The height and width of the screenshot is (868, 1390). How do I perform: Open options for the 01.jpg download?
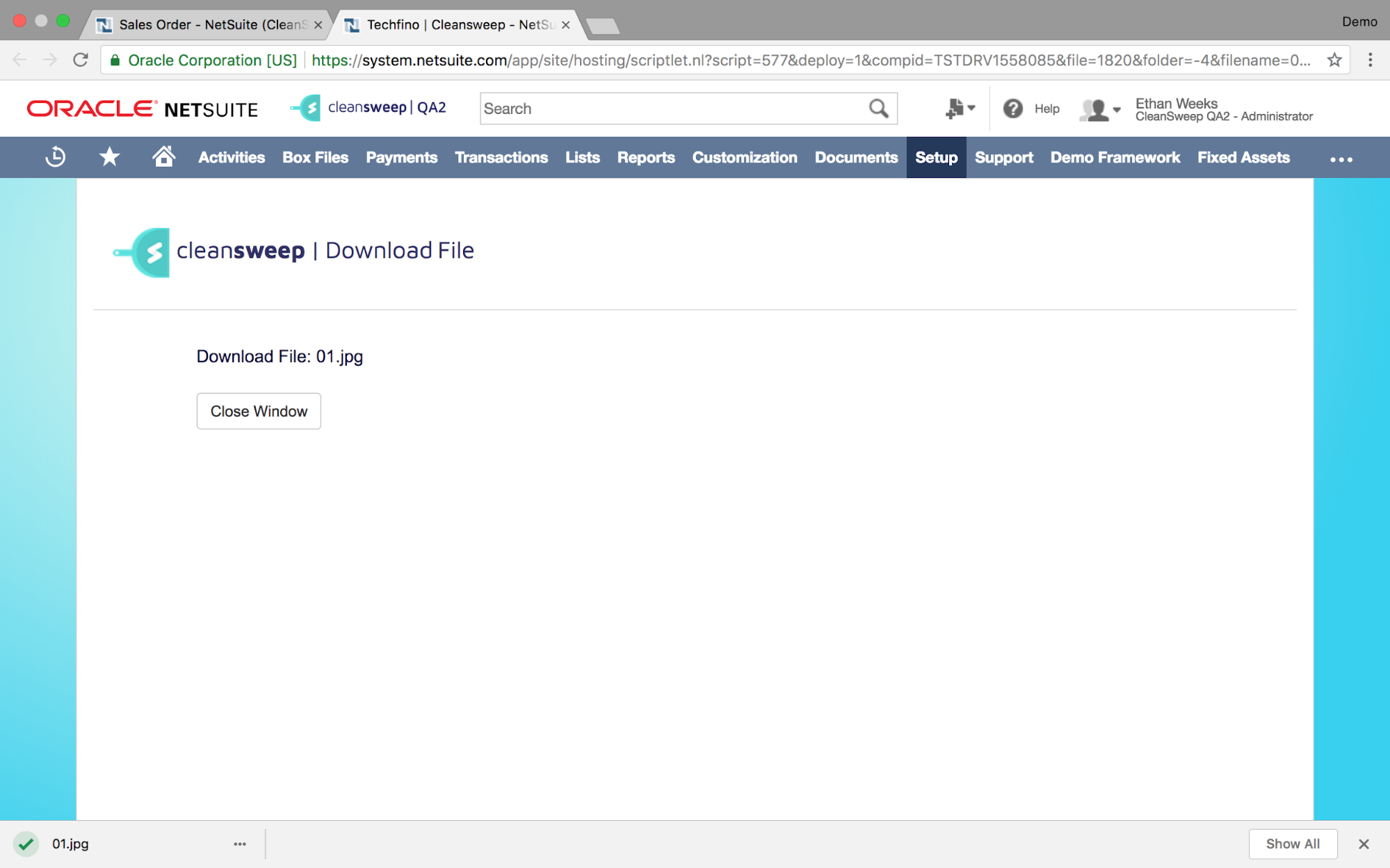pyautogui.click(x=240, y=844)
